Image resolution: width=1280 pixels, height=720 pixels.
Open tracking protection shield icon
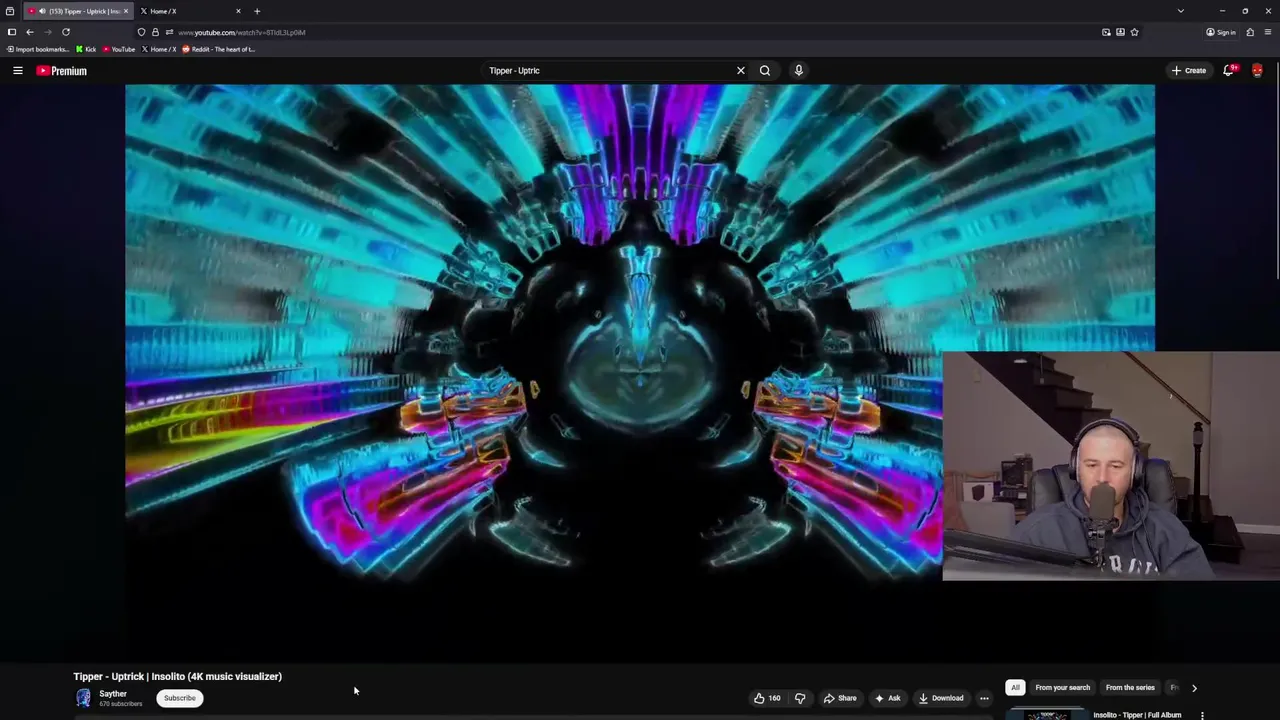[x=141, y=32]
